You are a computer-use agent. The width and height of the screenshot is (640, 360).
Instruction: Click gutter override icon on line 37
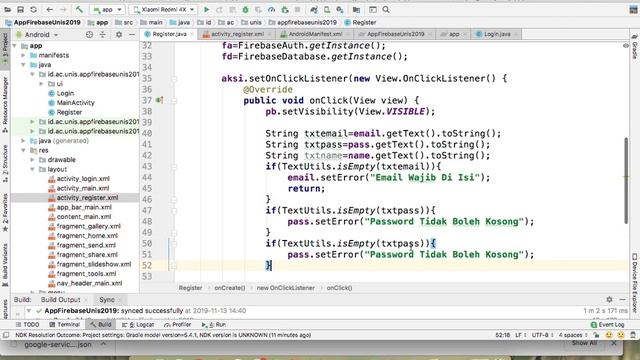click(160, 100)
